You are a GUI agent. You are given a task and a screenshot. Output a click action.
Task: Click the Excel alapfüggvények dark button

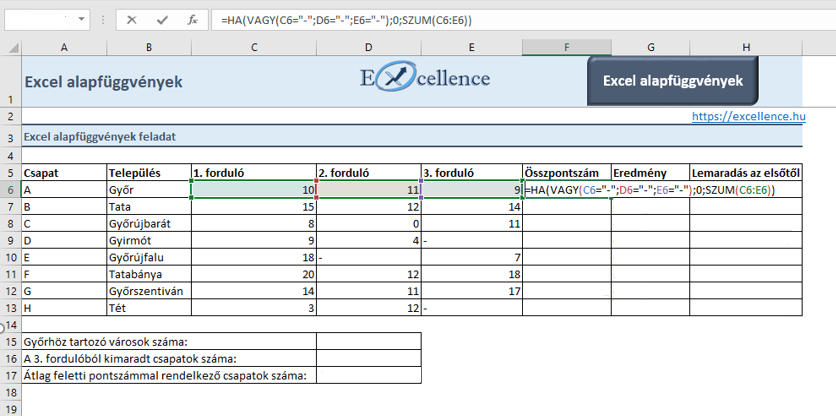(672, 81)
